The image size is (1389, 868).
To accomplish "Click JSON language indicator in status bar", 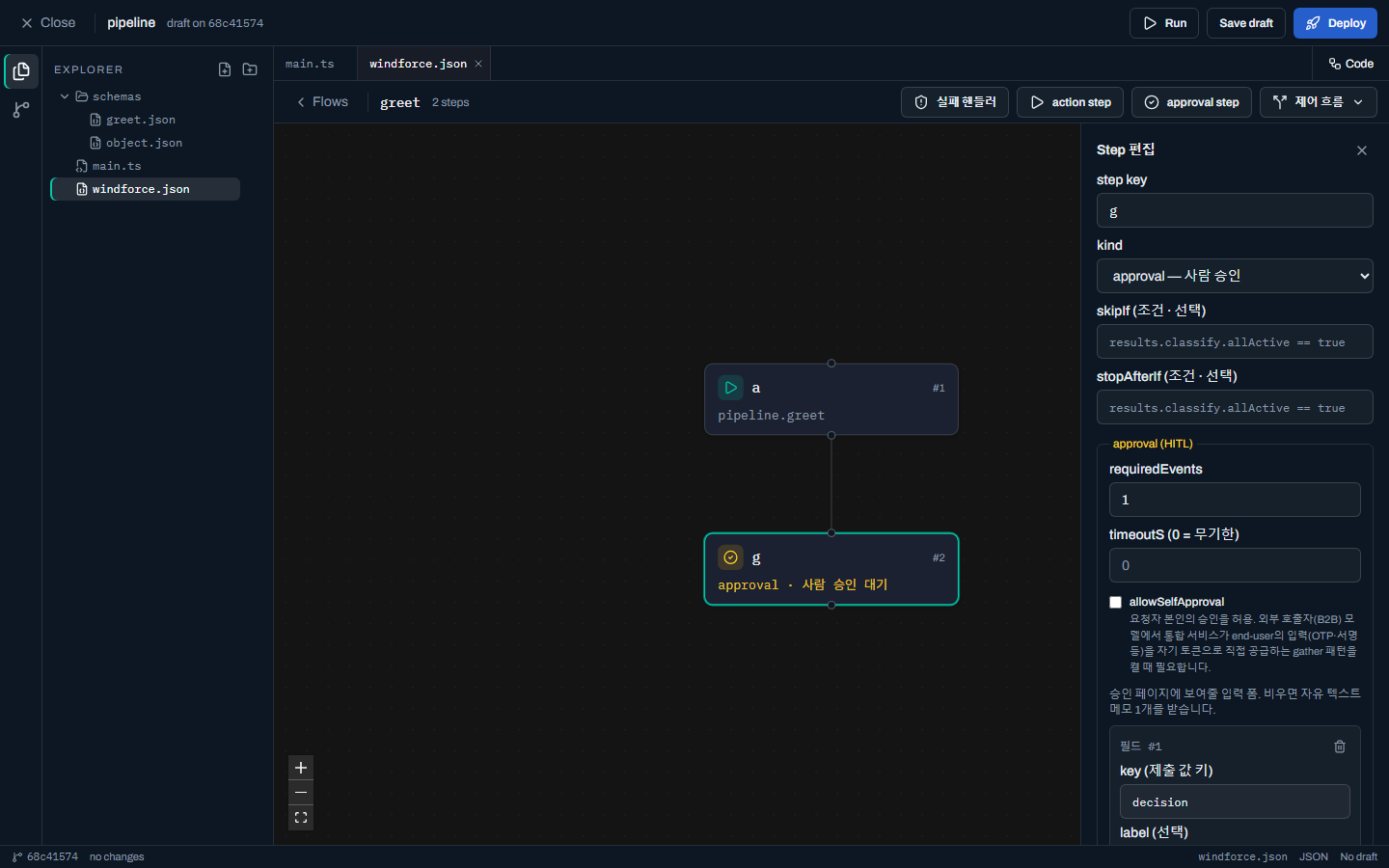I will 1314,856.
